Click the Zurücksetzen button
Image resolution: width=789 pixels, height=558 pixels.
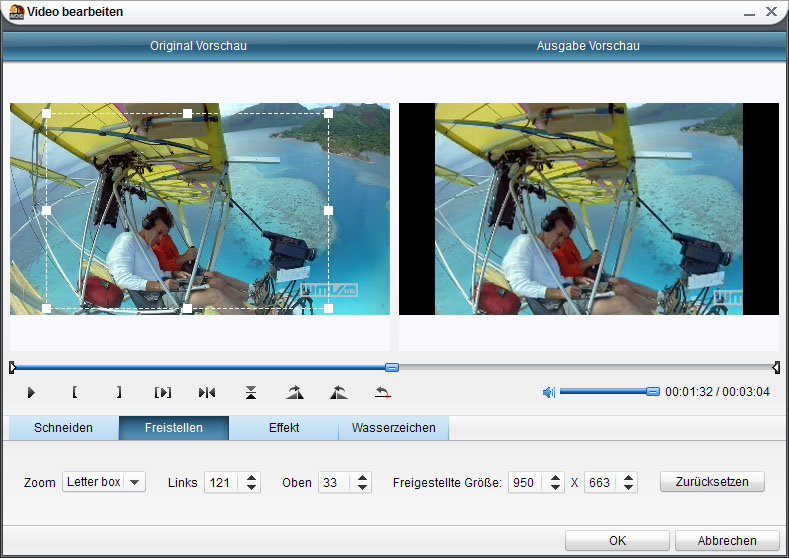[712, 482]
